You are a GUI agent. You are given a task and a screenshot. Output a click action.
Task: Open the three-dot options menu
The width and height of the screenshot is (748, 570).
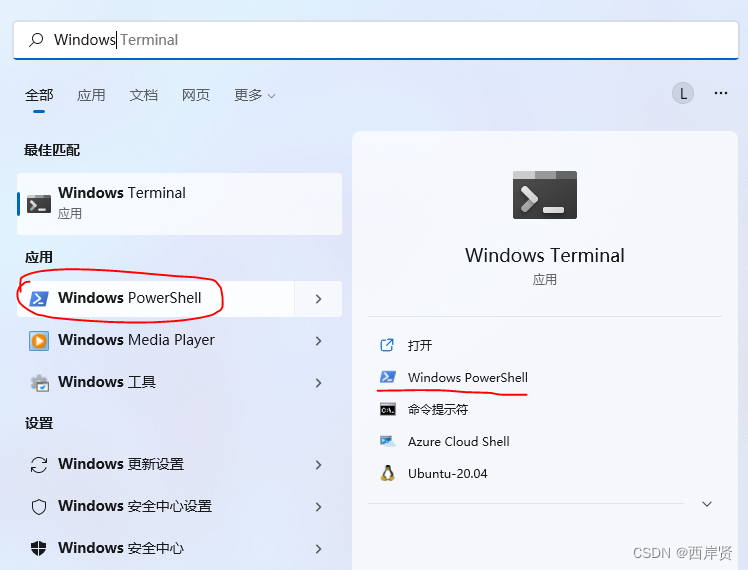tap(721, 93)
